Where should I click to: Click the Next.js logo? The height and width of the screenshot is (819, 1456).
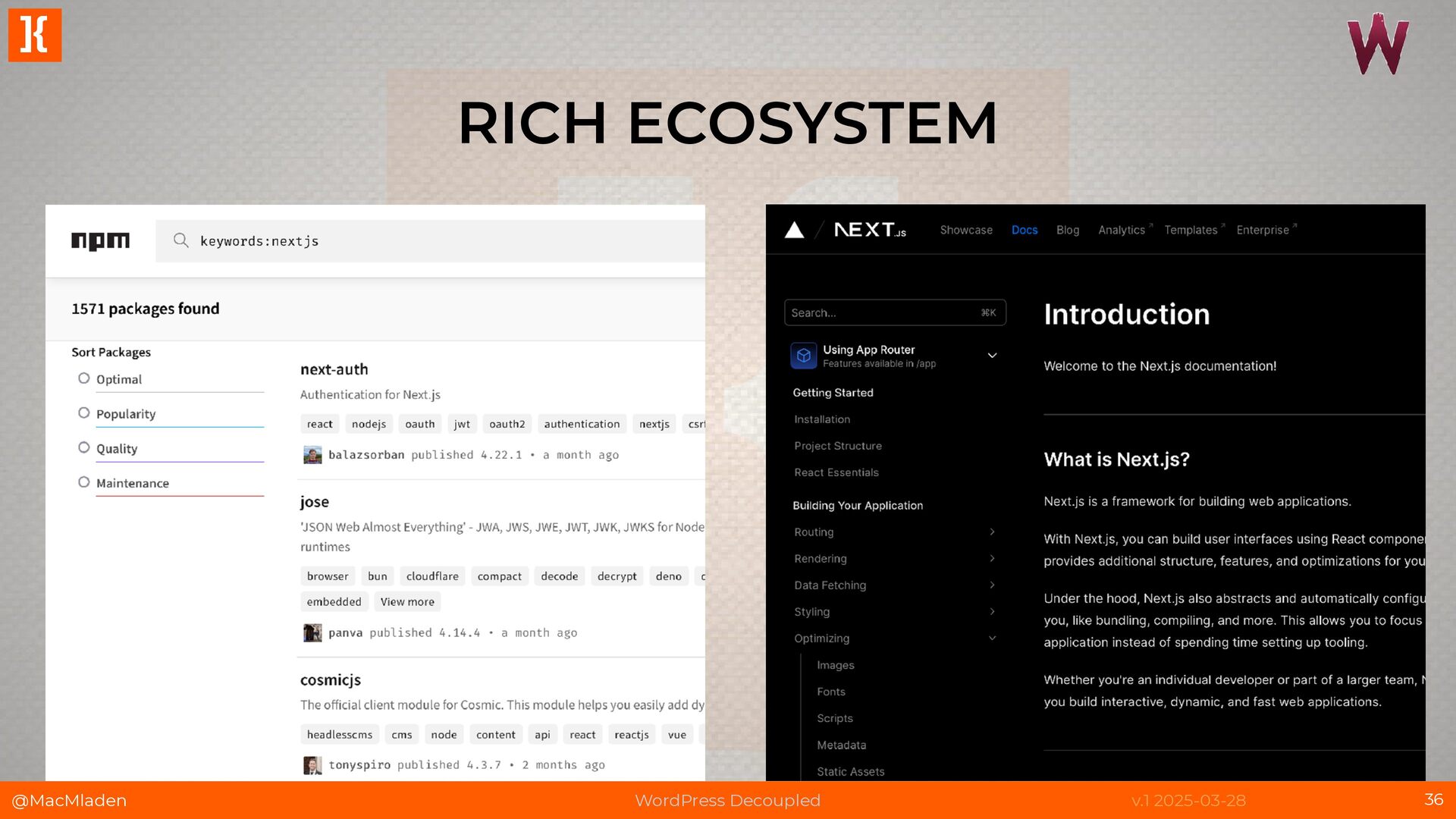tap(870, 230)
